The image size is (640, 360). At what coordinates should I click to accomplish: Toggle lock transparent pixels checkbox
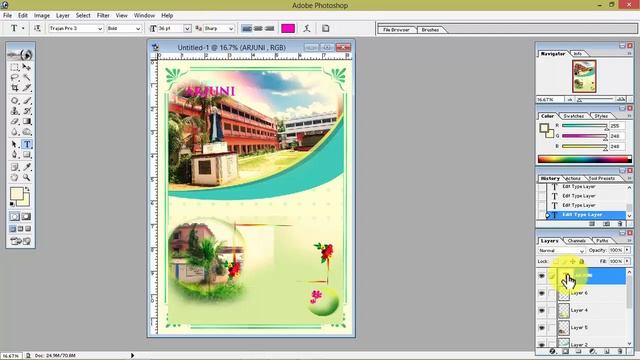pyautogui.click(x=556, y=261)
